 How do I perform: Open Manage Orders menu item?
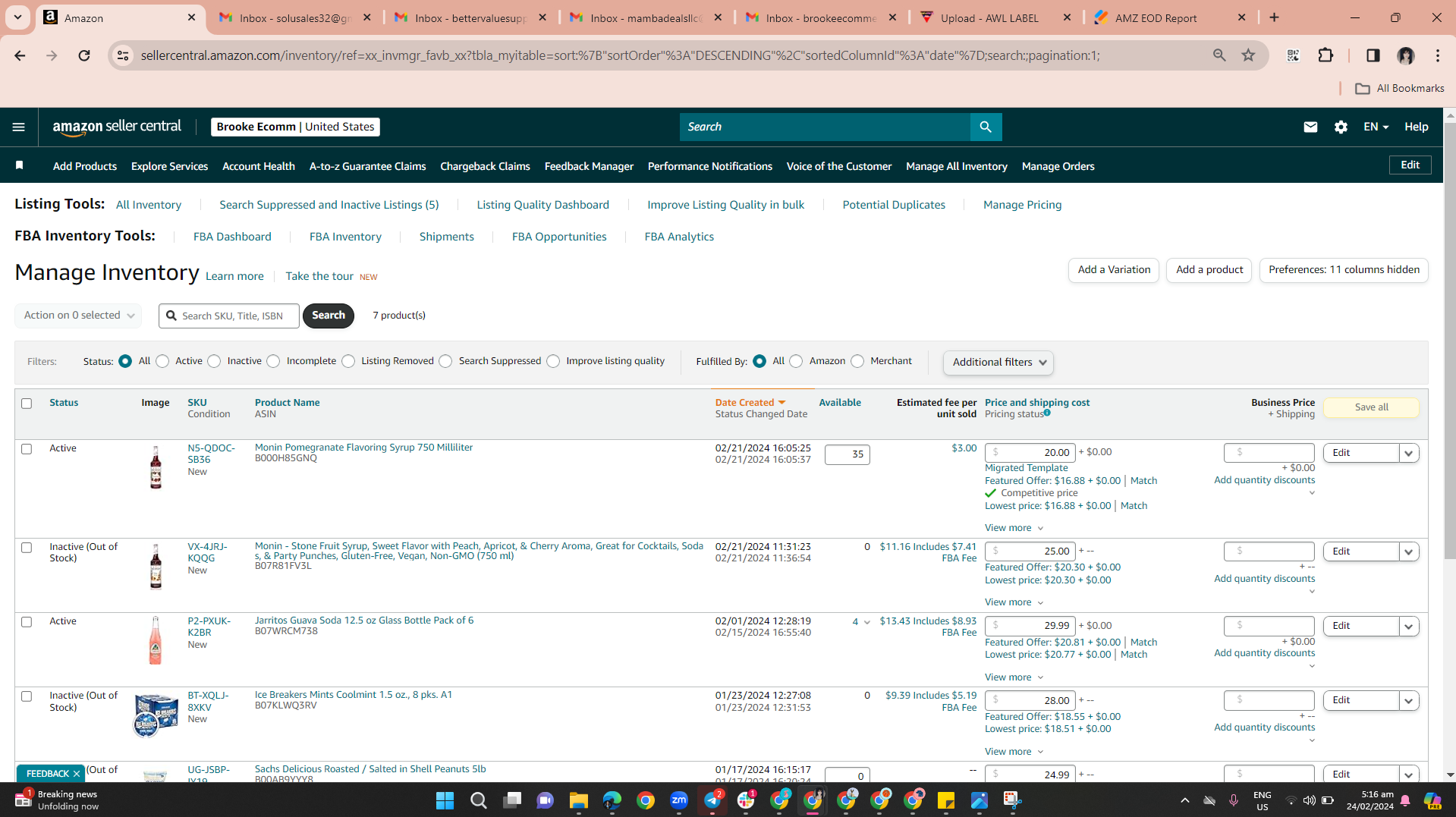tap(1058, 166)
